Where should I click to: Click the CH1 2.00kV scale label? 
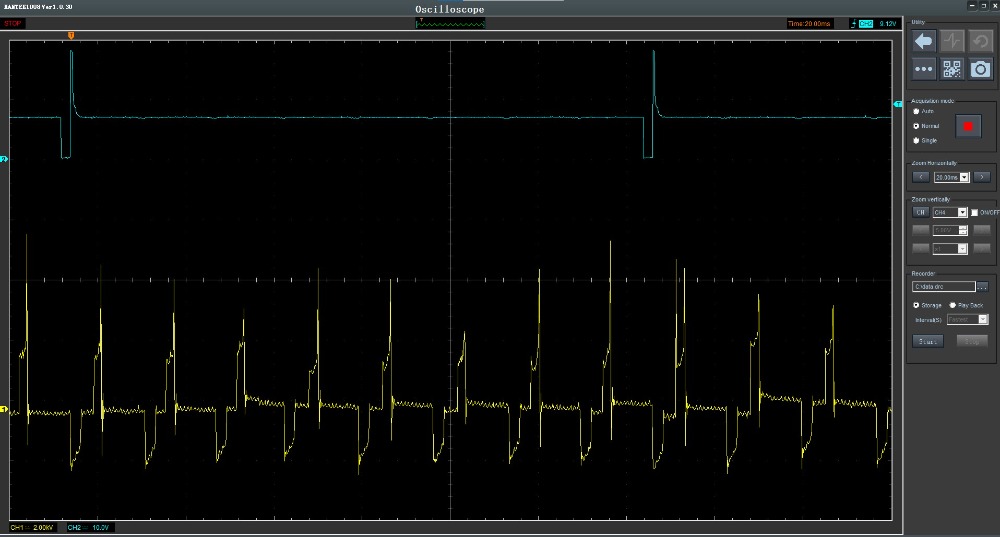click(33, 527)
